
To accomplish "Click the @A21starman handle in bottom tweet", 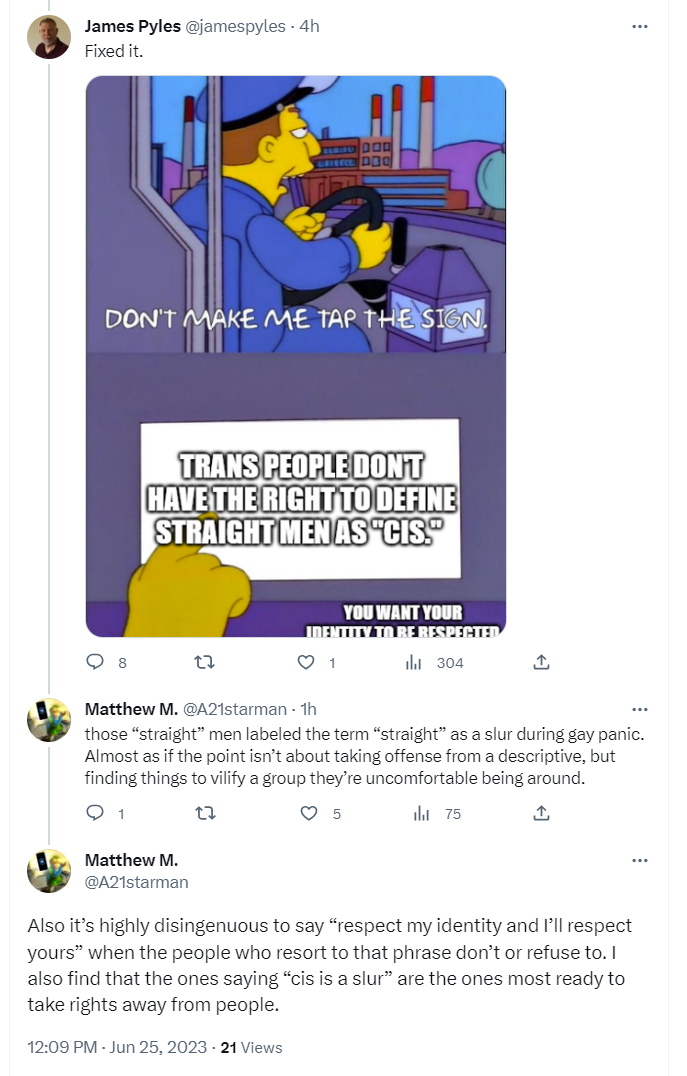I will pyautogui.click(x=137, y=882).
